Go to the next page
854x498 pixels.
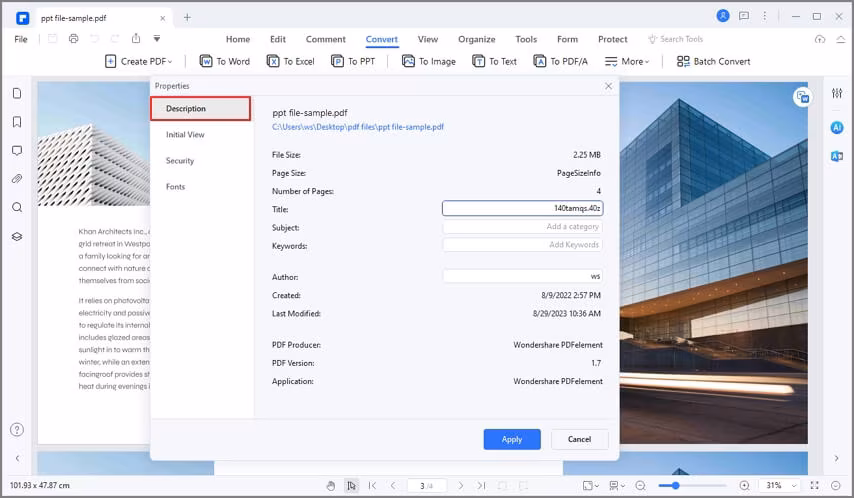point(461,485)
